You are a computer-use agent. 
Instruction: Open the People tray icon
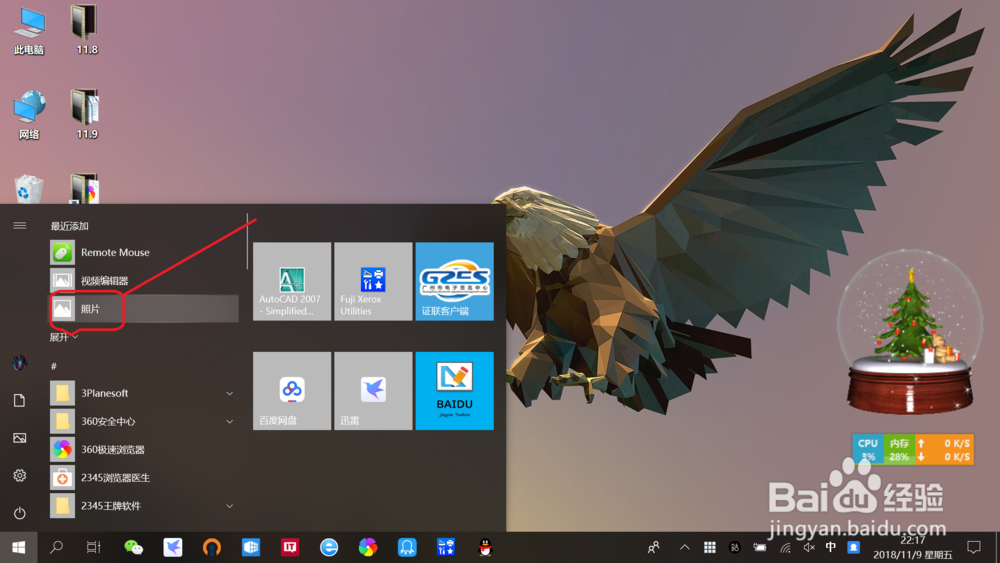tap(654, 547)
